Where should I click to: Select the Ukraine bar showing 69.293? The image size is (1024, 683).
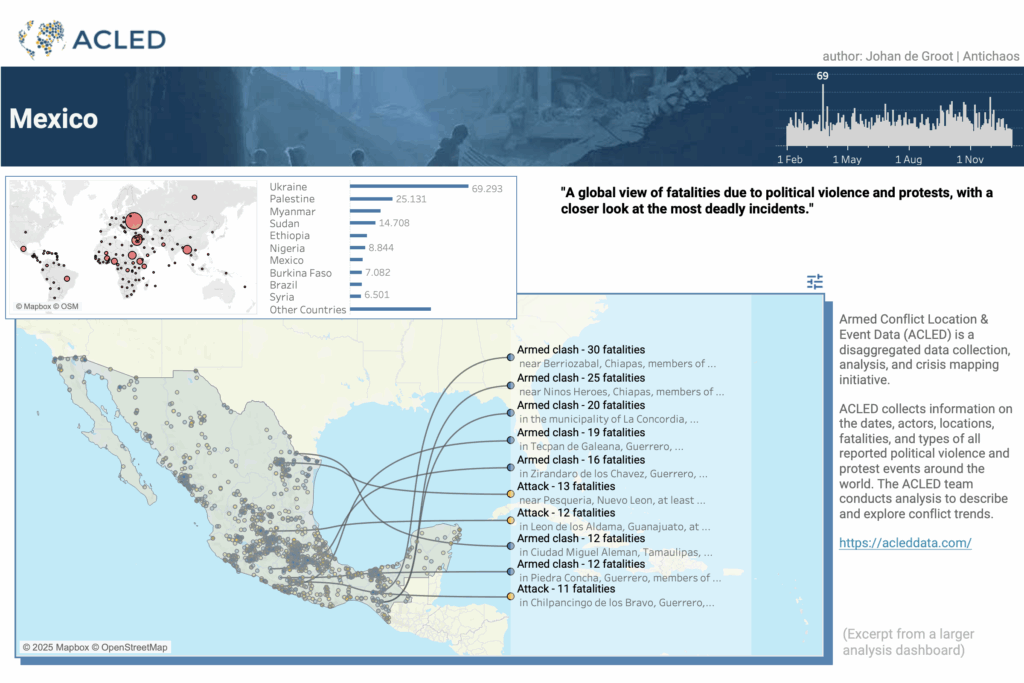coord(409,187)
